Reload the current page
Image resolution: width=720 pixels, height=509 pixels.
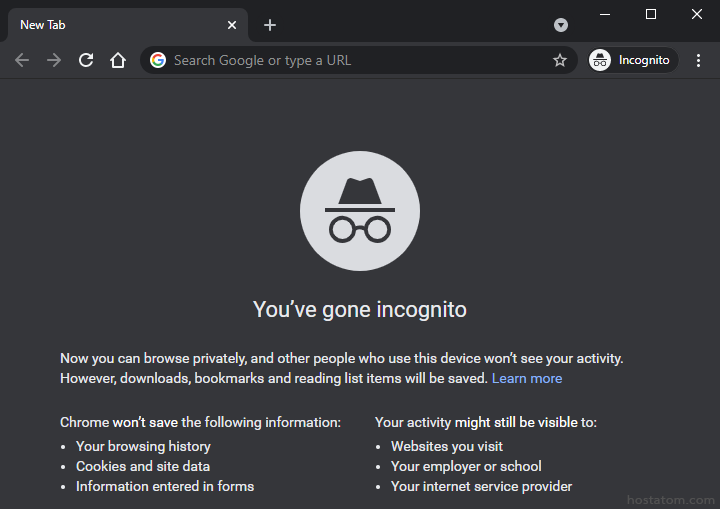[x=86, y=60]
